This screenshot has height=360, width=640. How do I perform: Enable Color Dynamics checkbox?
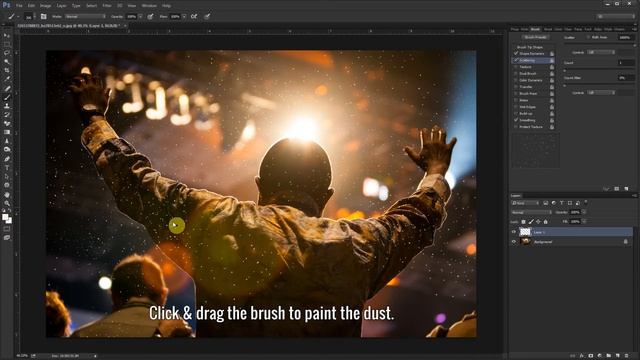[x=516, y=80]
